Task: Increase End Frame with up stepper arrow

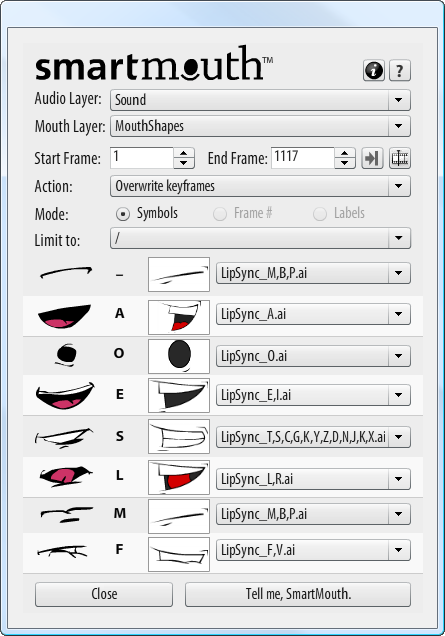Action: click(x=344, y=153)
